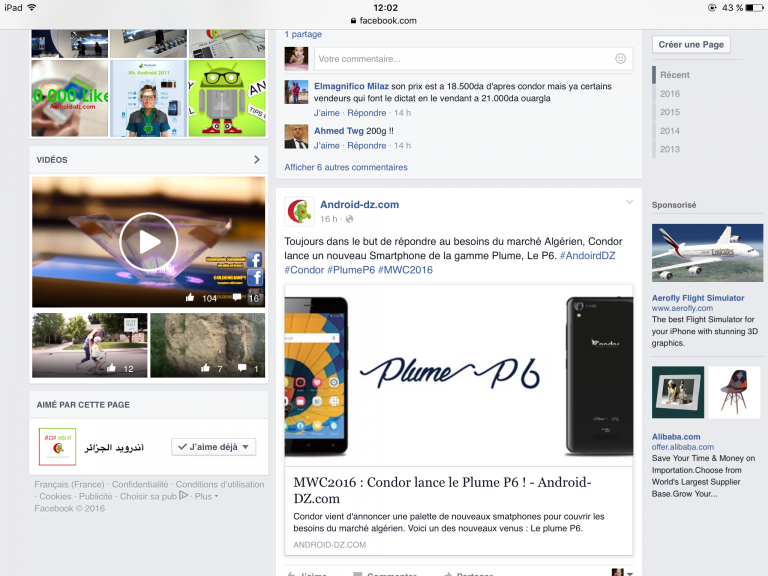Expand the VIDÉOS section arrow
The image size is (768, 576).
click(x=257, y=160)
